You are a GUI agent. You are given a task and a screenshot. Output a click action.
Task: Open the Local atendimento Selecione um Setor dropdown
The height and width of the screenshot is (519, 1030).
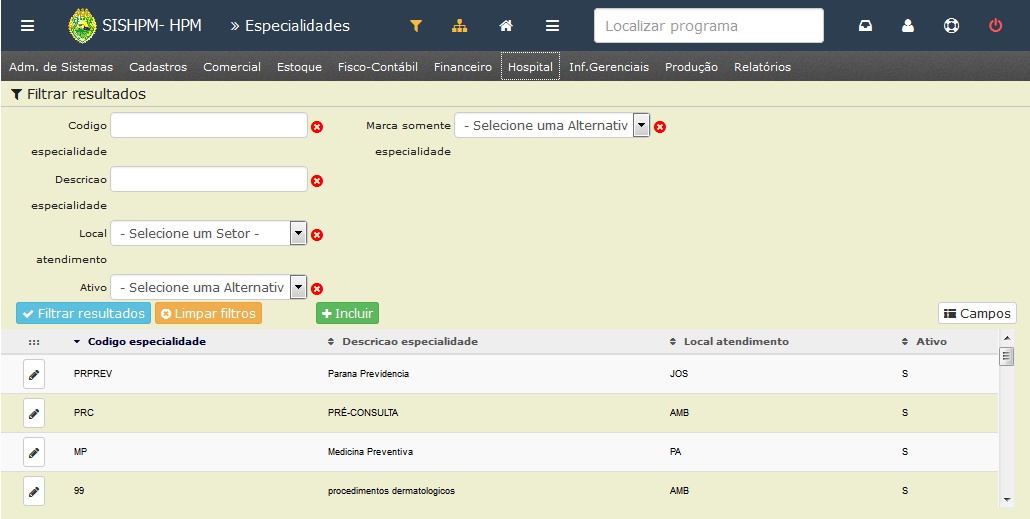point(208,233)
